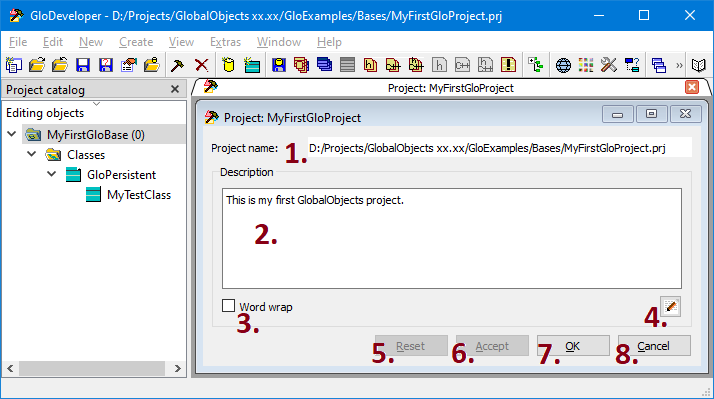Click the floppy disk with question mark icon
Screen dimensions: 714x399
pos(106,65)
